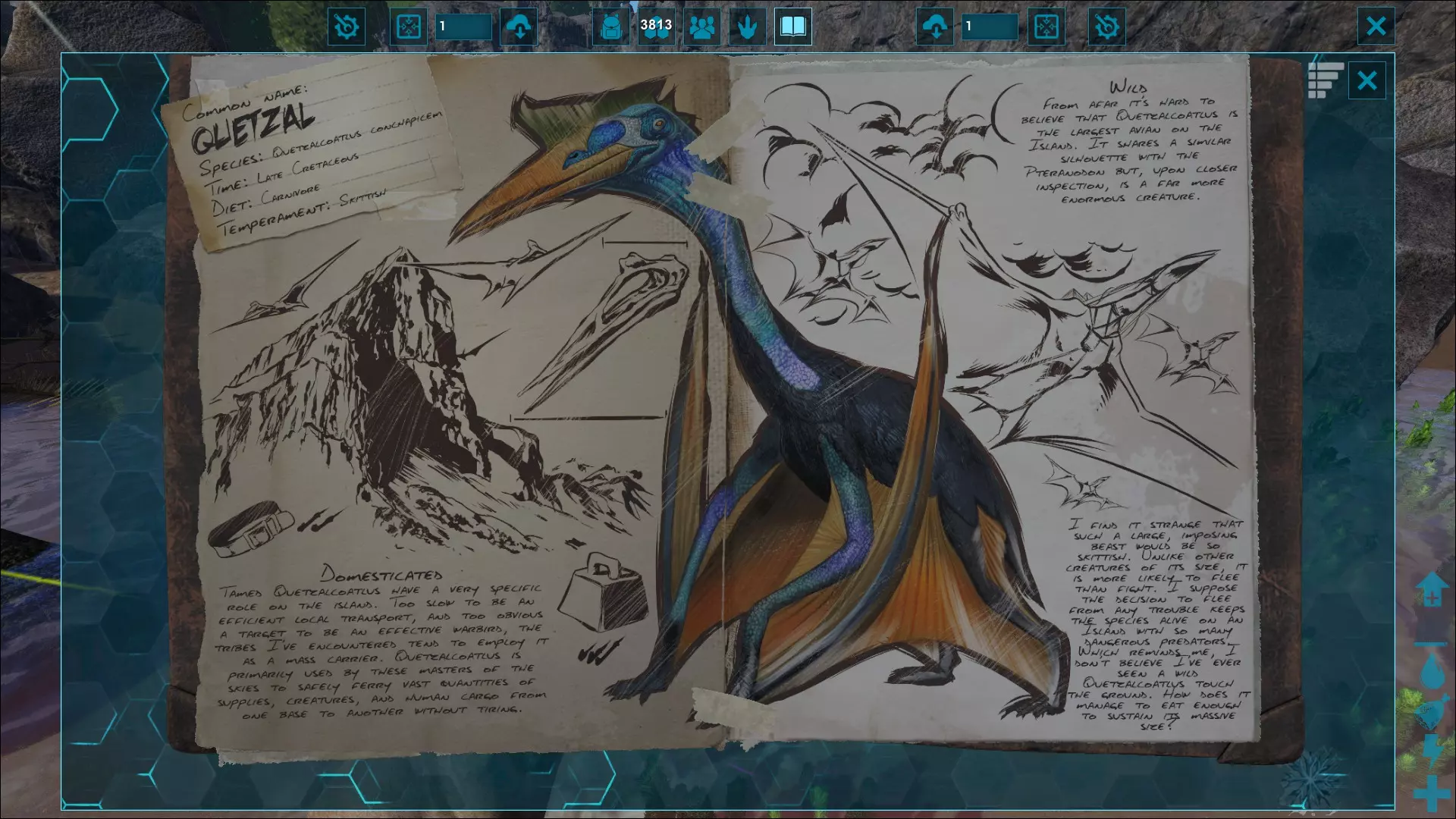
Task: Click the water droplet status icon
Action: click(1432, 671)
